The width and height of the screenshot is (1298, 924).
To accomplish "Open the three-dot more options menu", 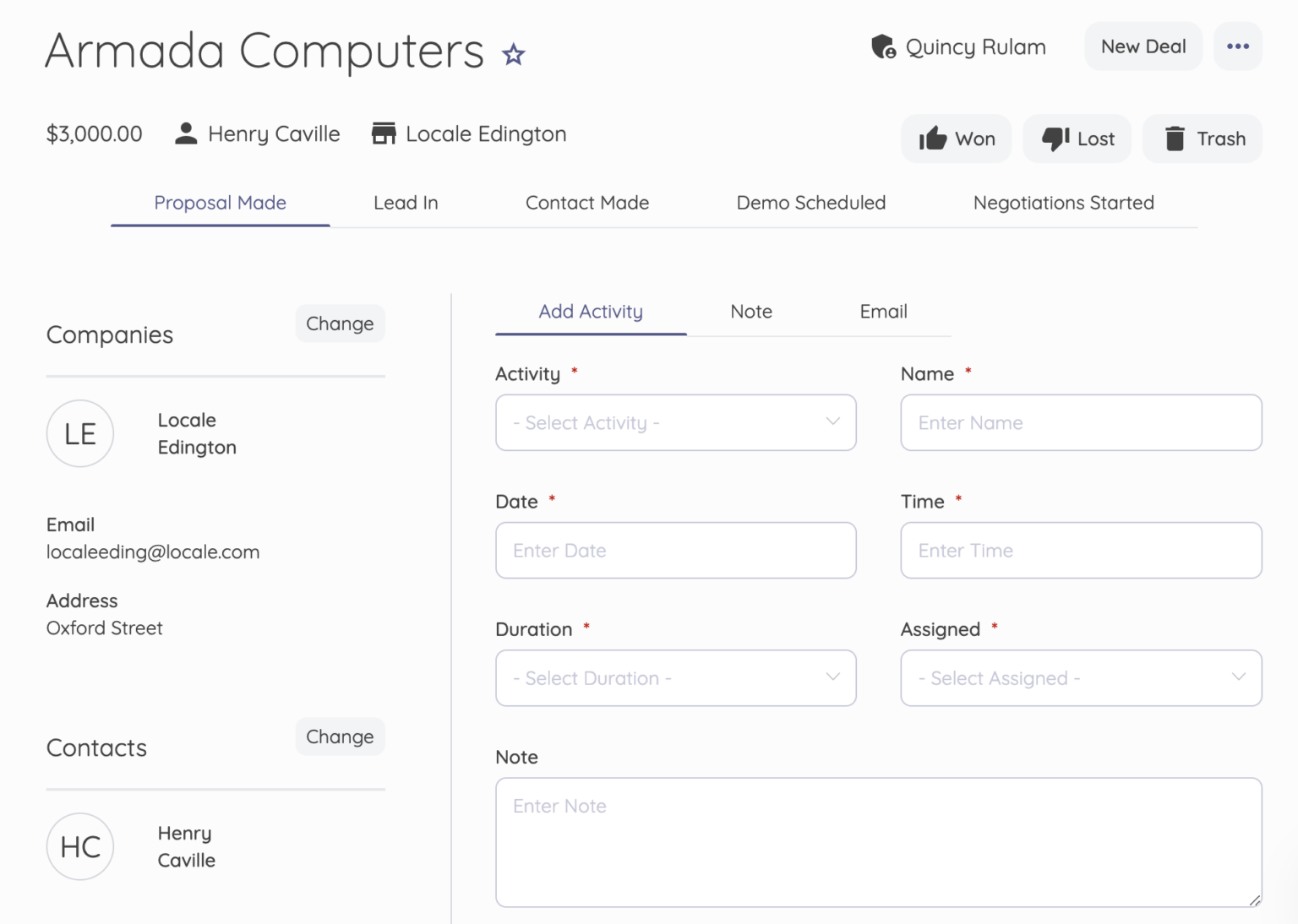I will click(x=1238, y=46).
